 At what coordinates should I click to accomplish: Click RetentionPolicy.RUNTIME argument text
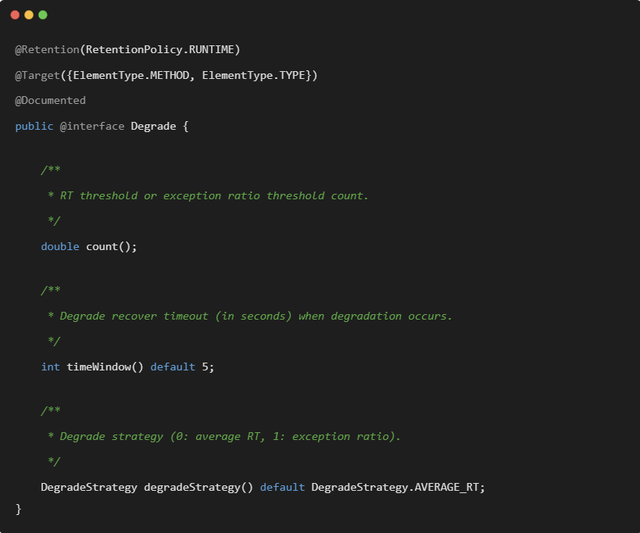click(x=160, y=50)
